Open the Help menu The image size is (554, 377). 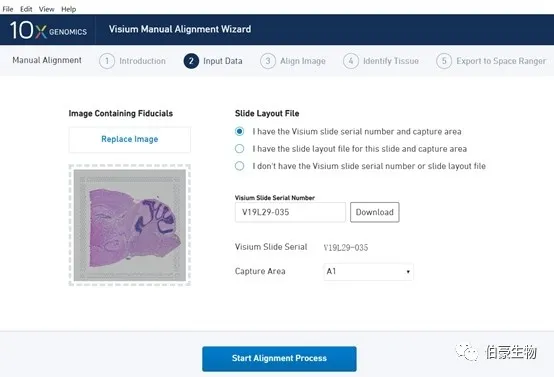69,9
